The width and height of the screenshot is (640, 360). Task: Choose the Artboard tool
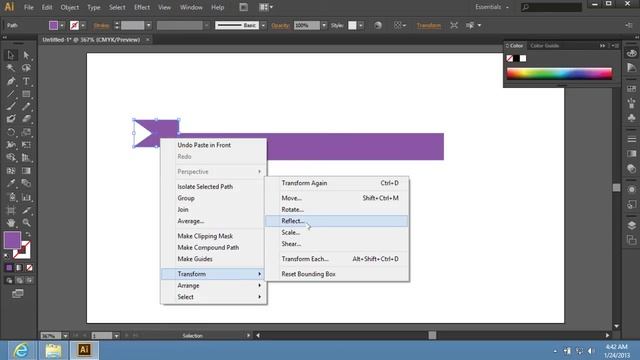click(x=11, y=210)
